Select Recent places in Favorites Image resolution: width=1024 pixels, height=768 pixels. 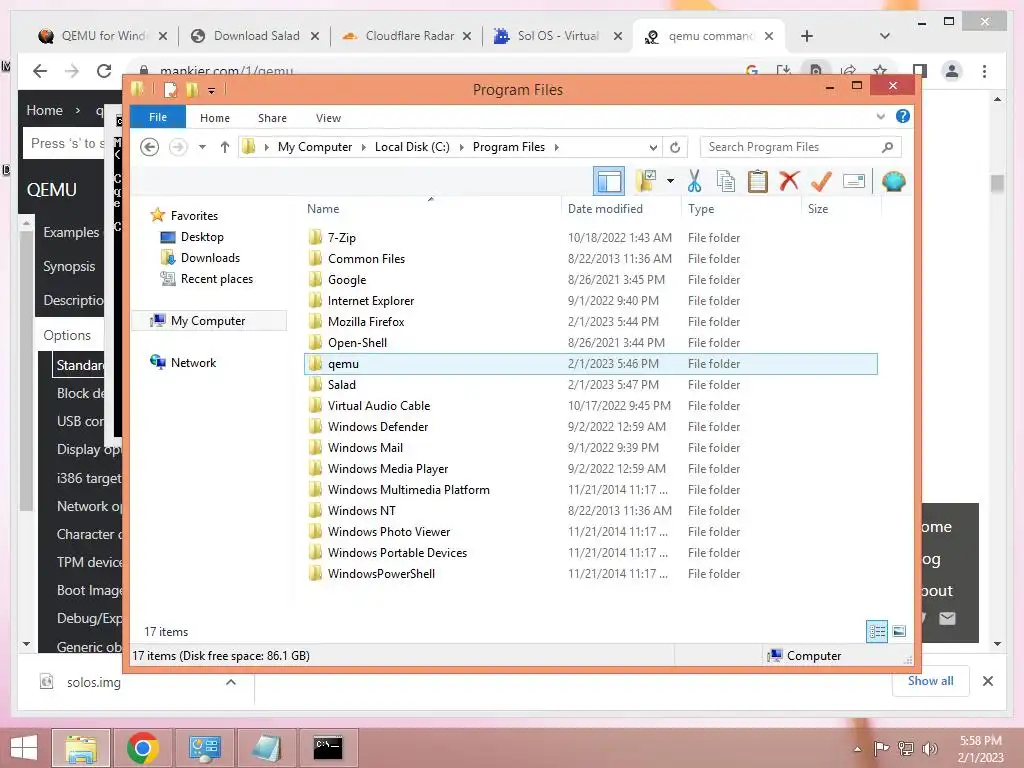click(217, 279)
